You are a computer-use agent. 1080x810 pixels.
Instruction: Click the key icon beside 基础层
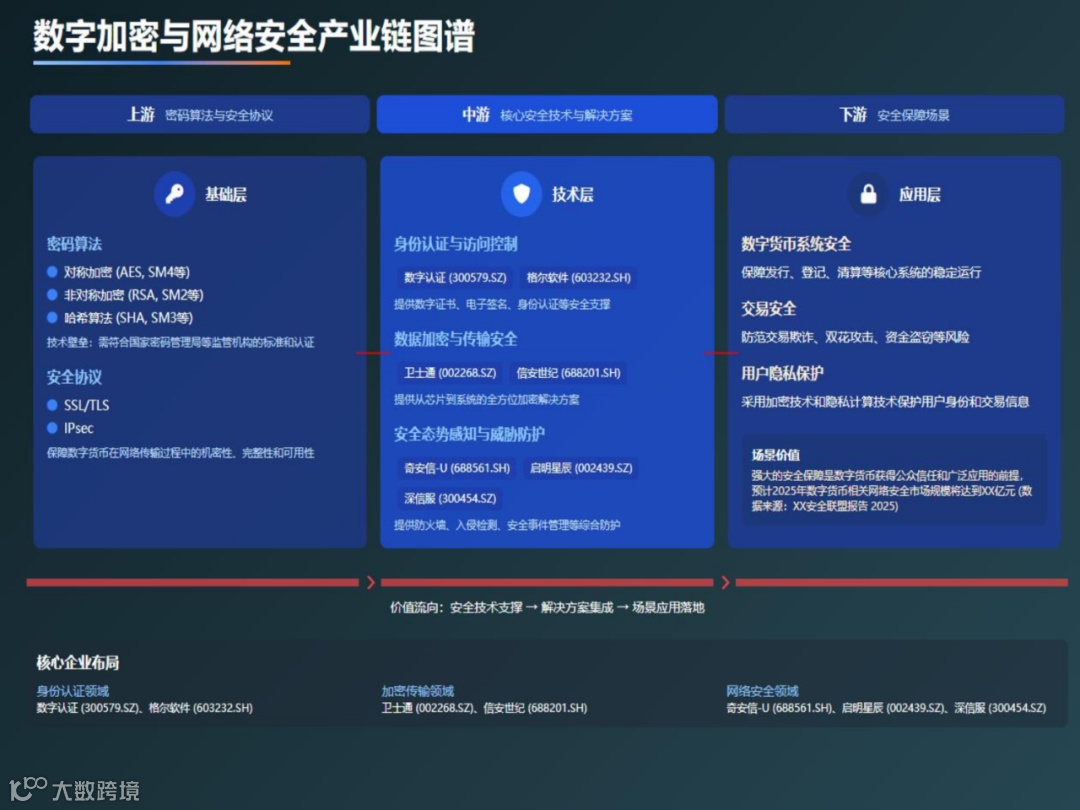click(x=174, y=194)
